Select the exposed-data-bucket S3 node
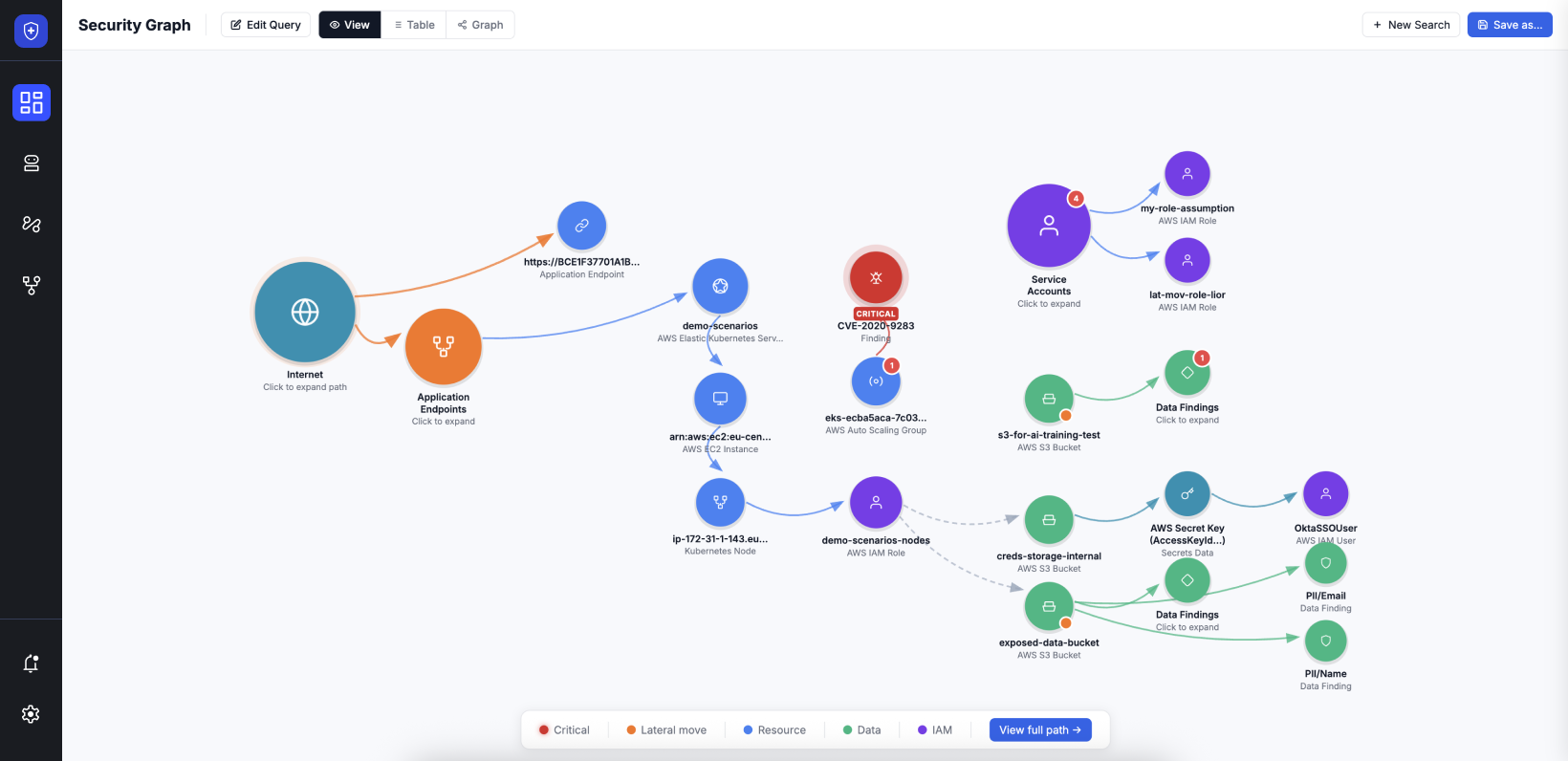This screenshot has height=761, width=1568. [1049, 606]
